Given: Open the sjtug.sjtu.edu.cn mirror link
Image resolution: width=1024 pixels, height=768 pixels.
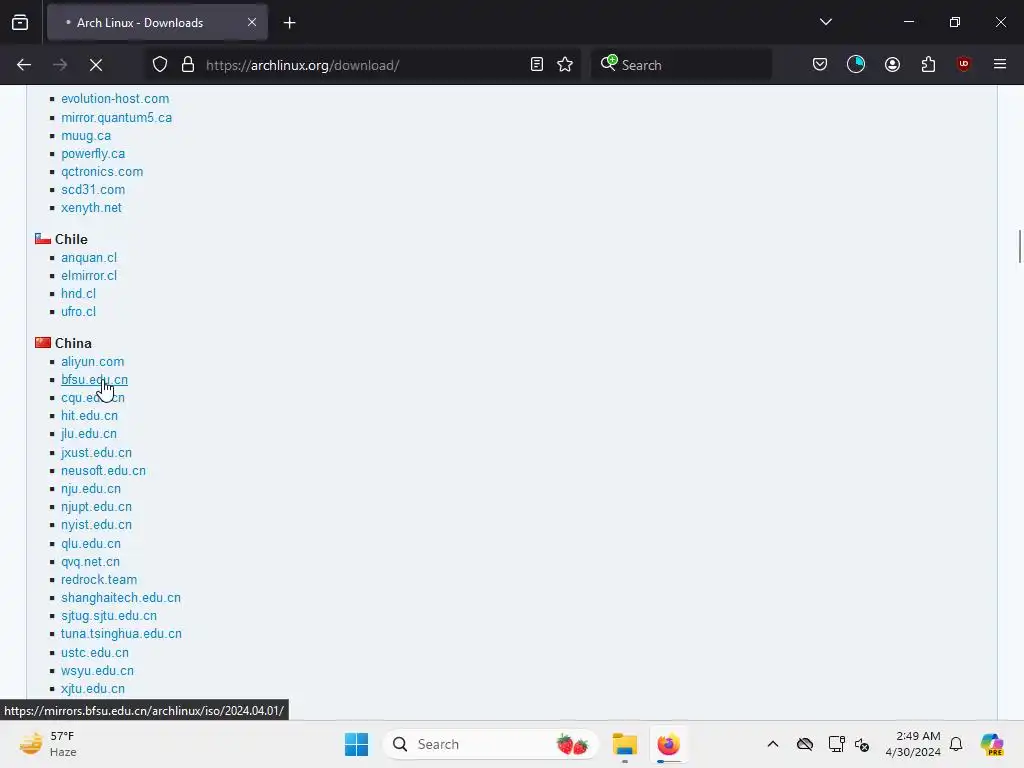Looking at the screenshot, I should pos(109,616).
